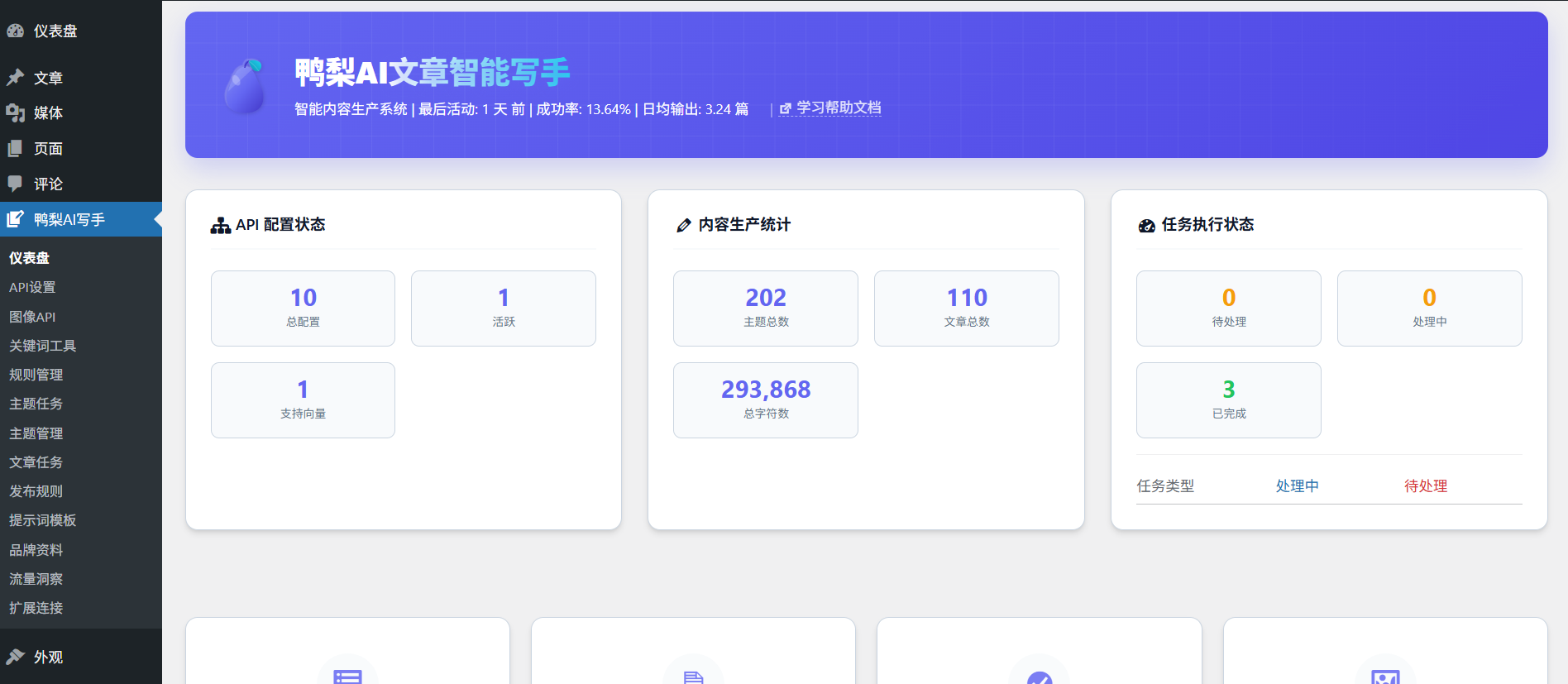The image size is (1568, 684).
Task: Click the red 待处理 column header
Action: coord(1426,486)
